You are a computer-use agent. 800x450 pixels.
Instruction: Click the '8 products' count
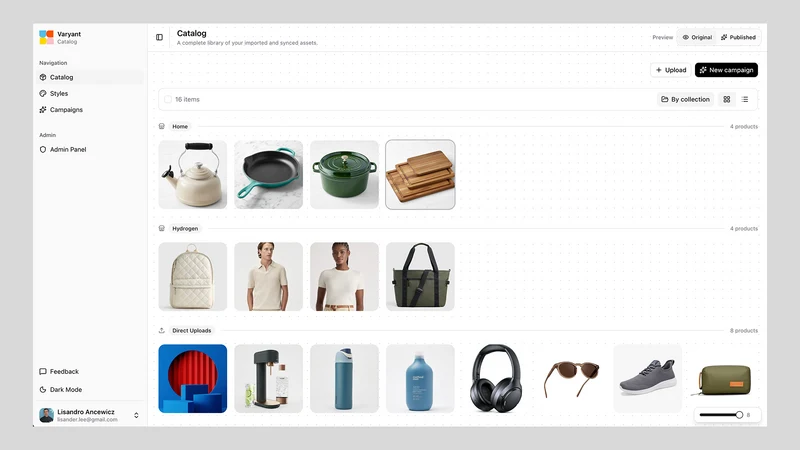point(743,331)
